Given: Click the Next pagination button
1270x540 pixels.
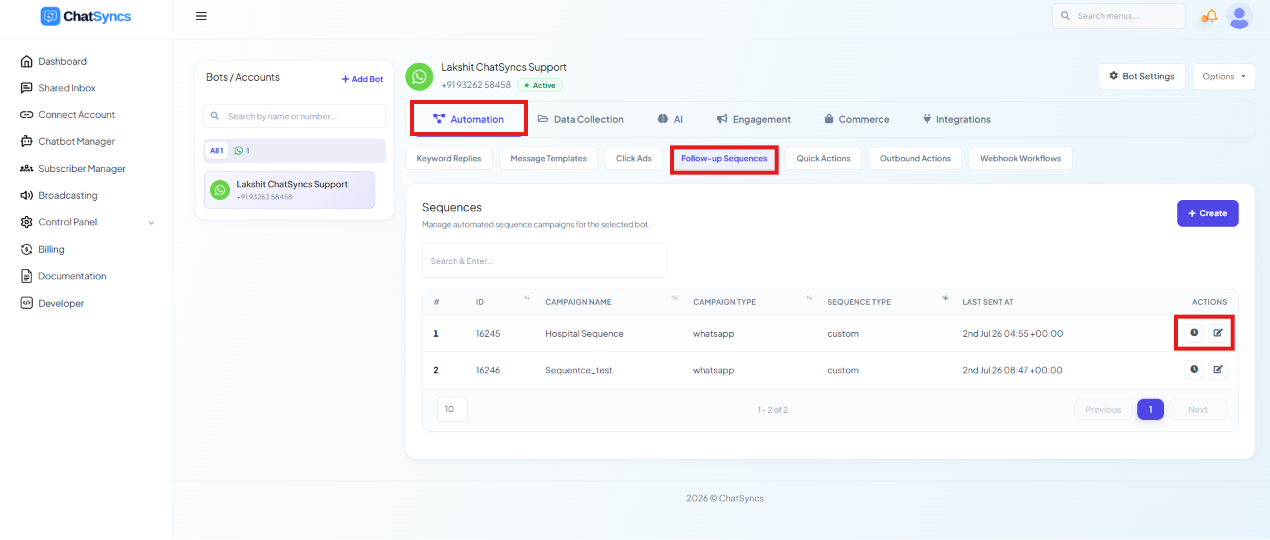Looking at the screenshot, I should point(1198,409).
